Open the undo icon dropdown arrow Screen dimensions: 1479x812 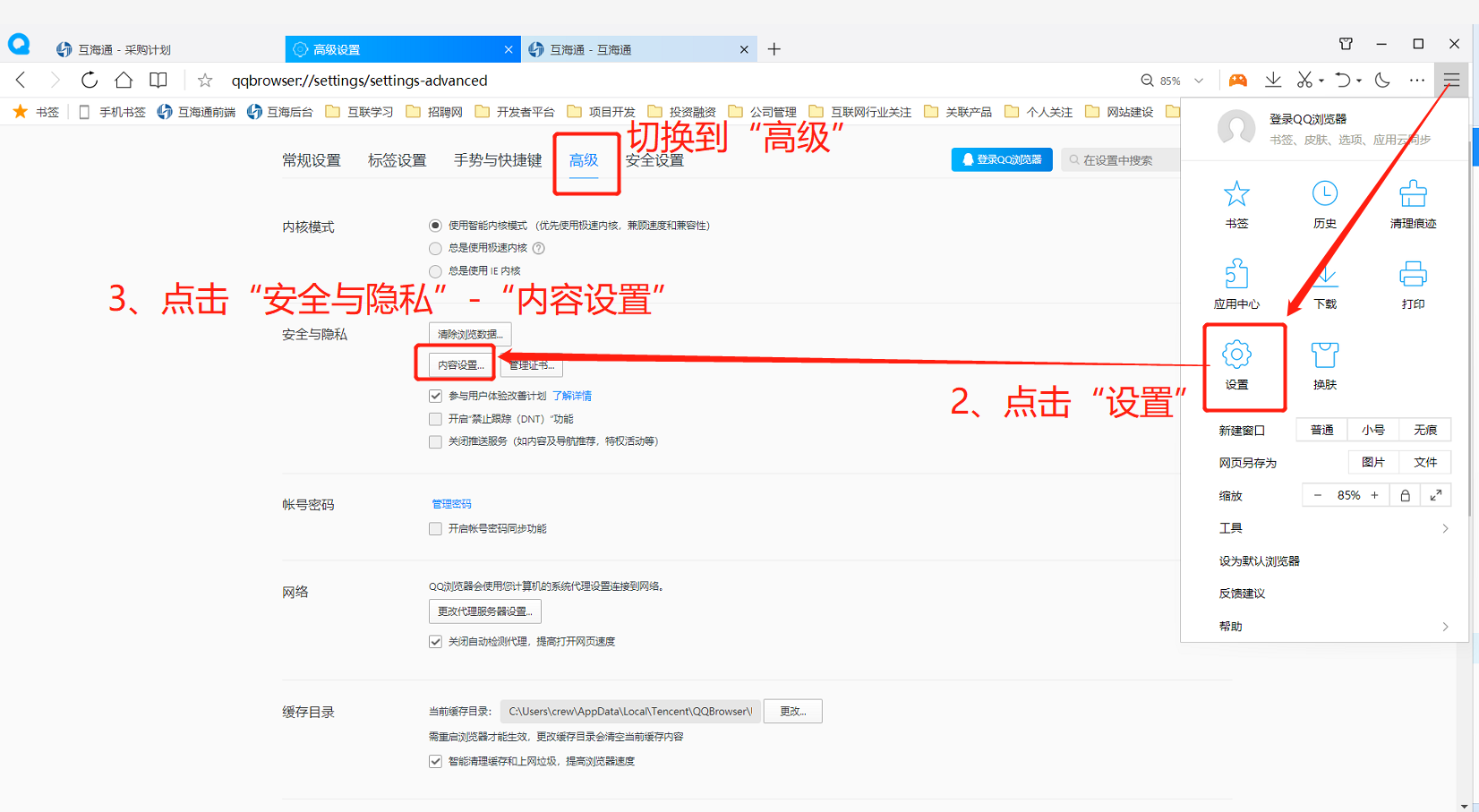(1359, 81)
